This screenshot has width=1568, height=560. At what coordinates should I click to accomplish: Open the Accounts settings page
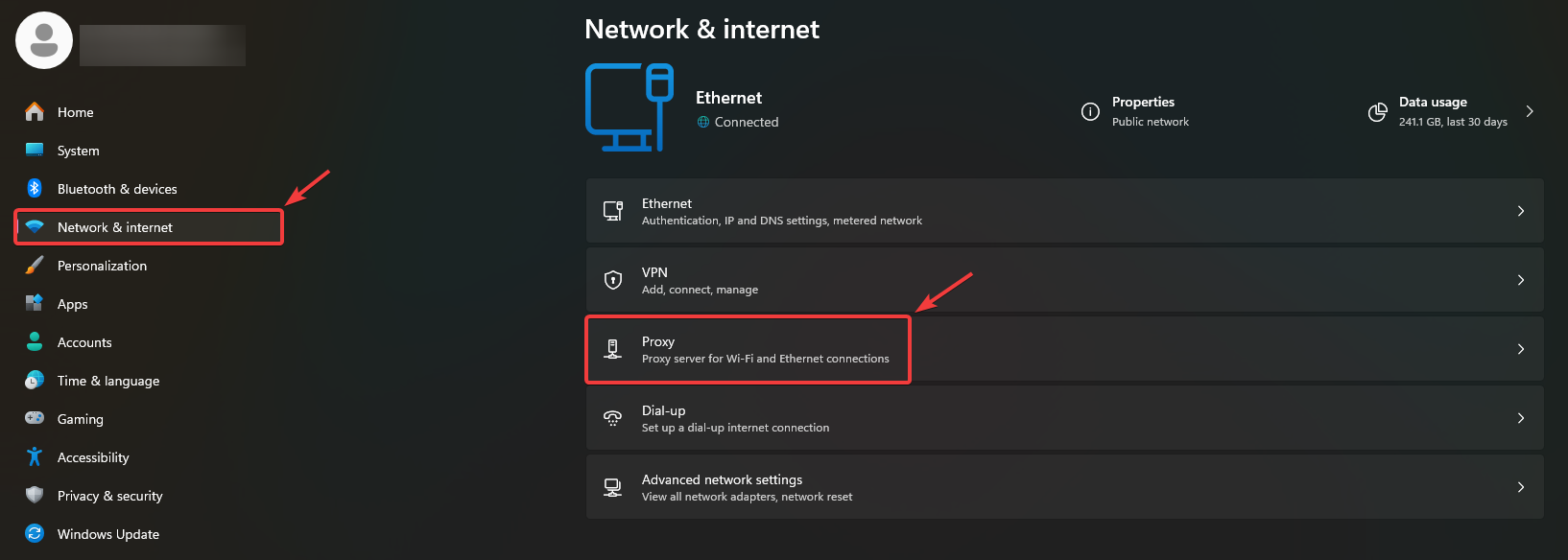point(84,342)
